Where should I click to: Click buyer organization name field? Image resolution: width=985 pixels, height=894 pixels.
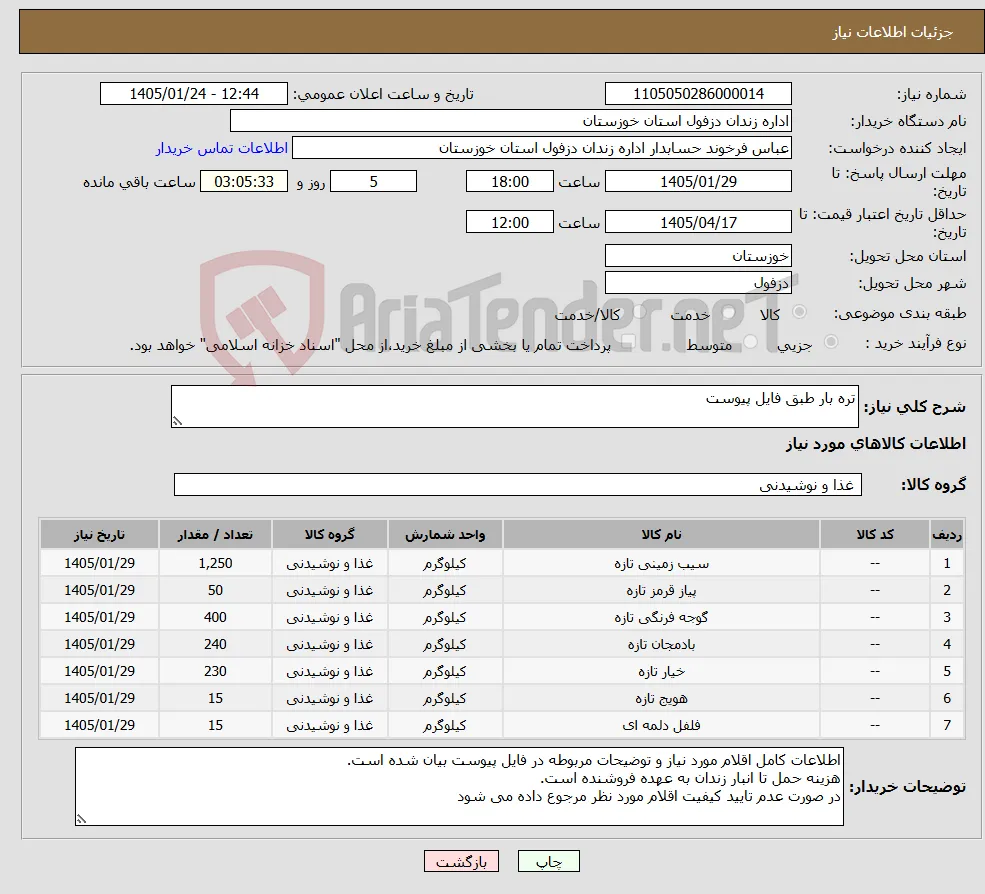511,121
